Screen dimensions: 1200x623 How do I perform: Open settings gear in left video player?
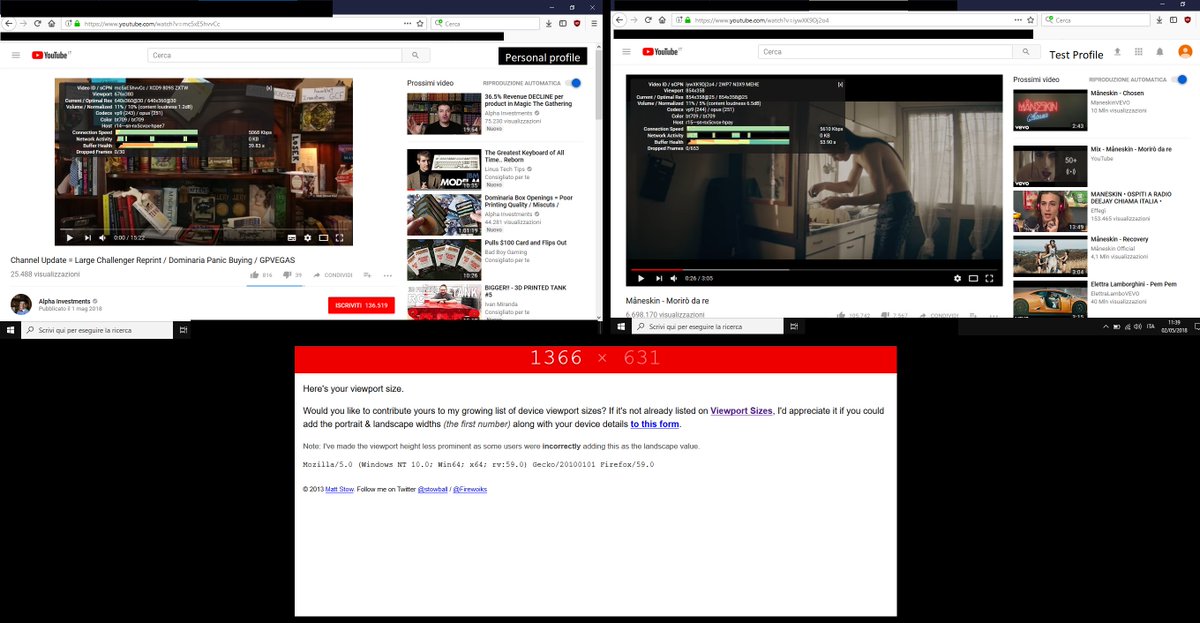[307, 238]
